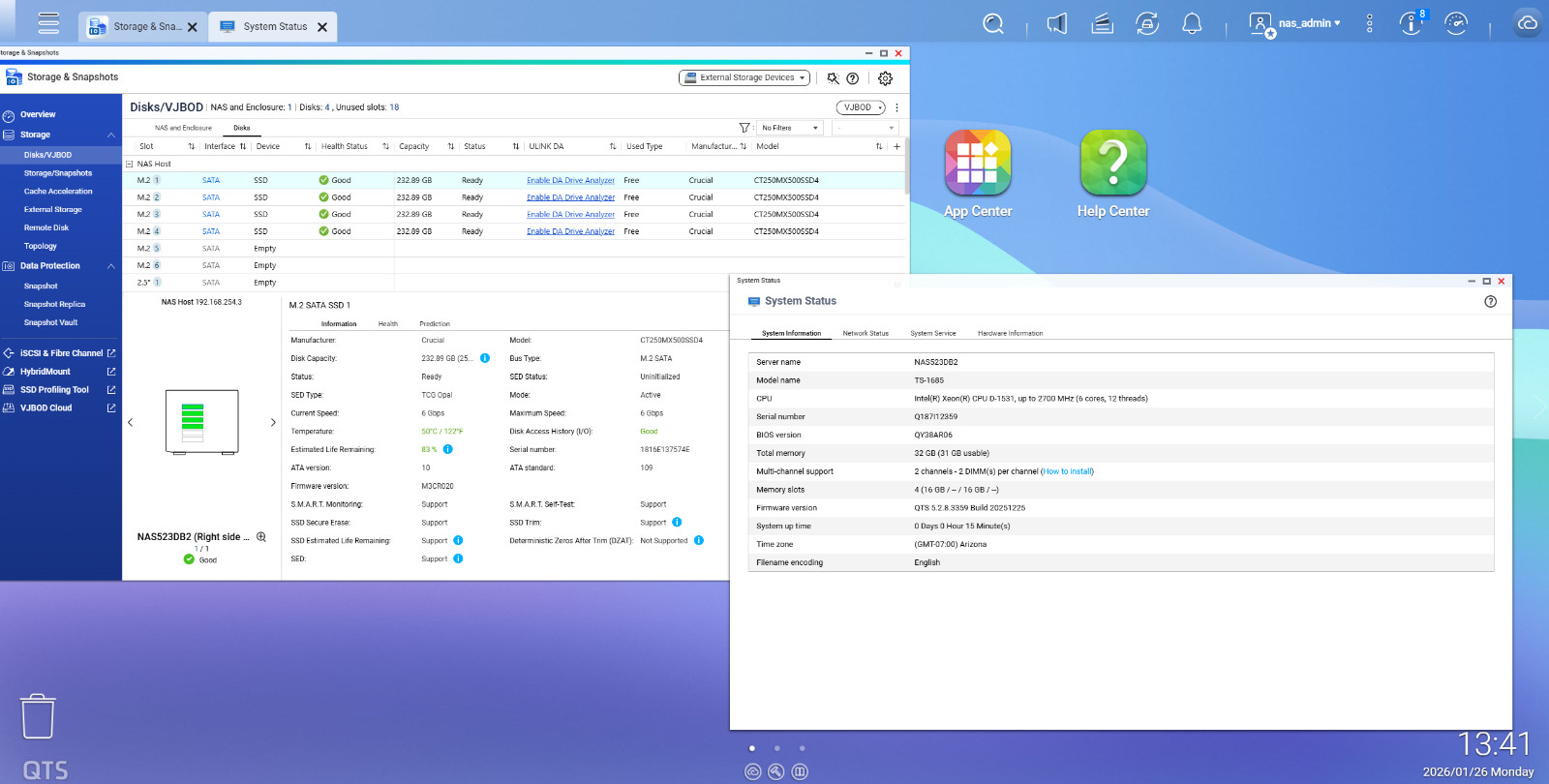Viewport: 1549px width, 784px height.
Task: Collapse the Storage section in sidebar
Action: (111, 136)
